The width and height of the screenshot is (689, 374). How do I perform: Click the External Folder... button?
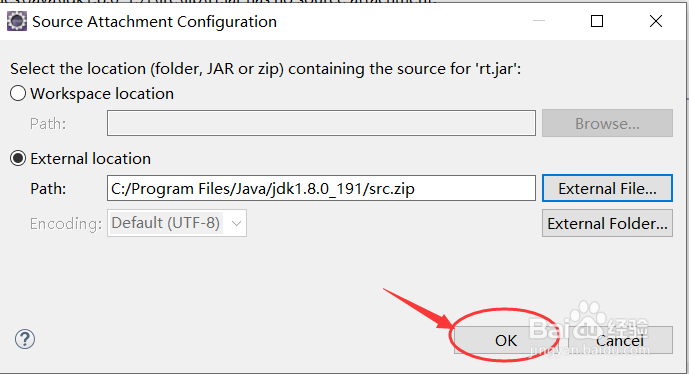[x=607, y=223]
